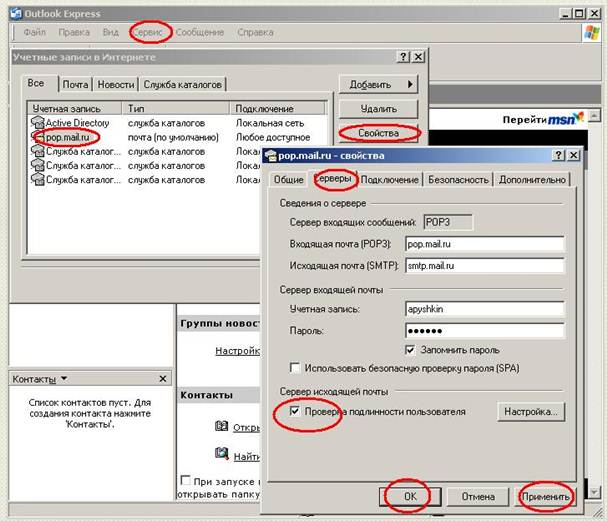The image size is (607, 521).
Task: Switch to the Почта tab
Action: pos(75,84)
